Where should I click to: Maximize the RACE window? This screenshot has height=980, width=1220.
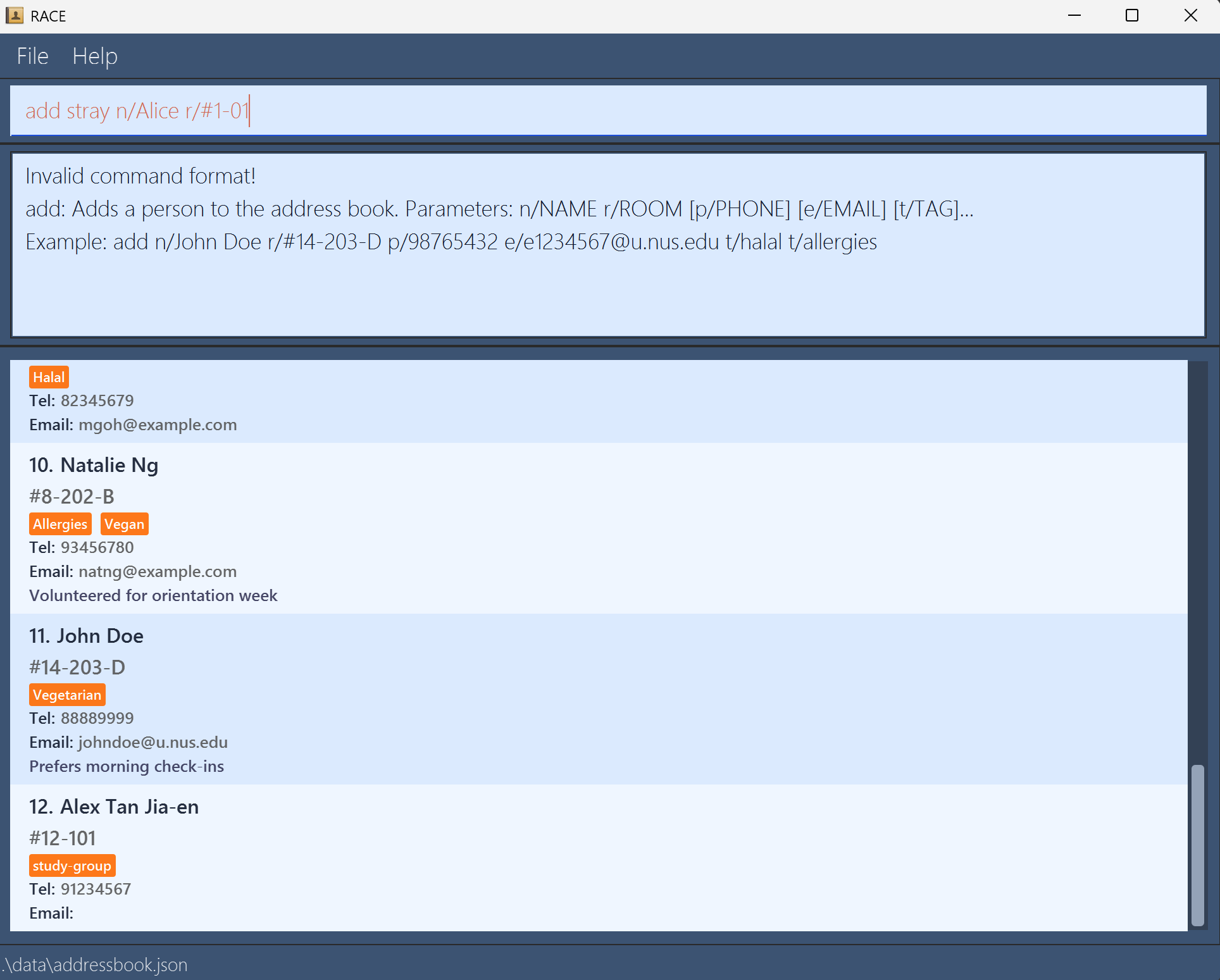(x=1132, y=15)
